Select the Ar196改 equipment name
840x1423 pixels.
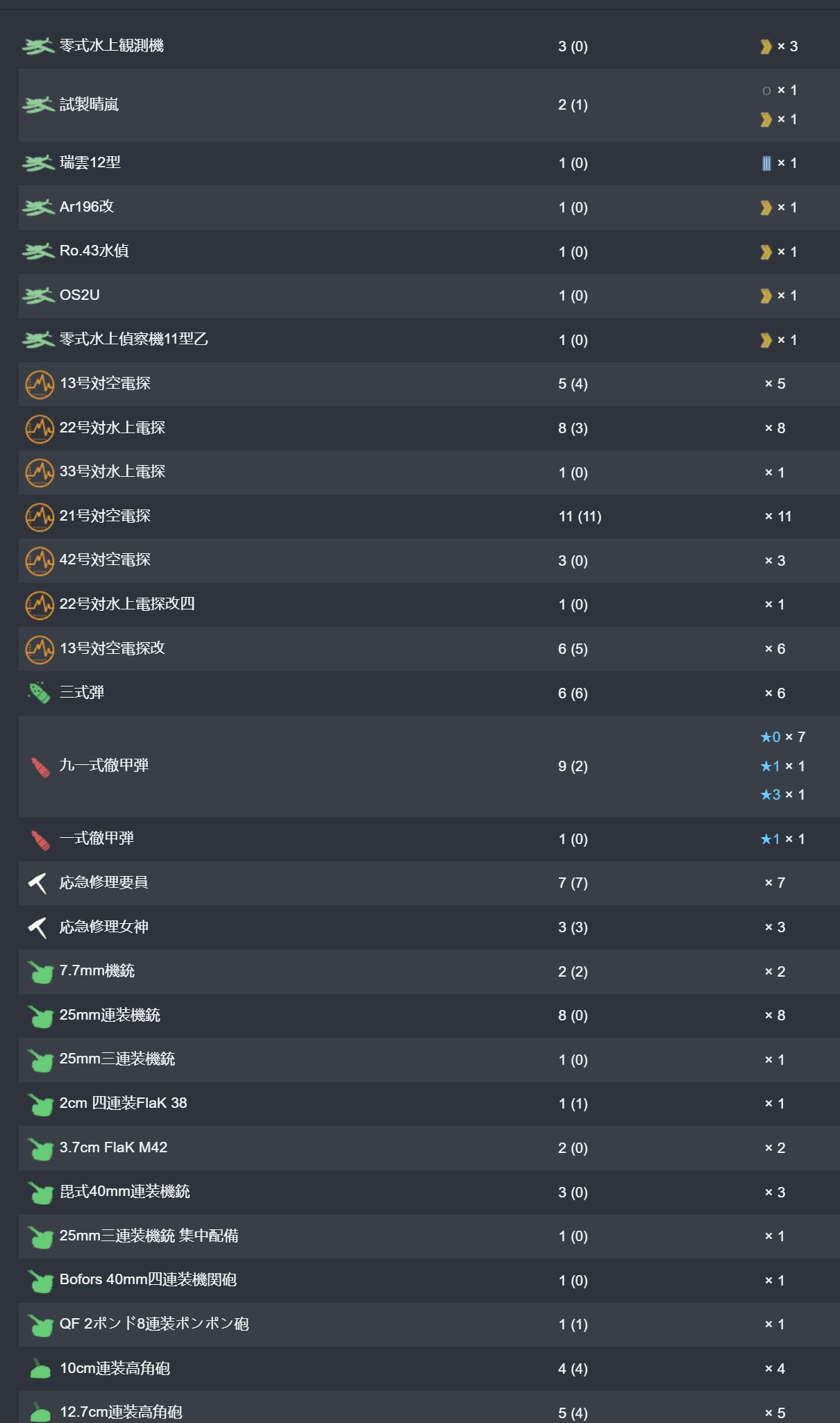coord(87,207)
